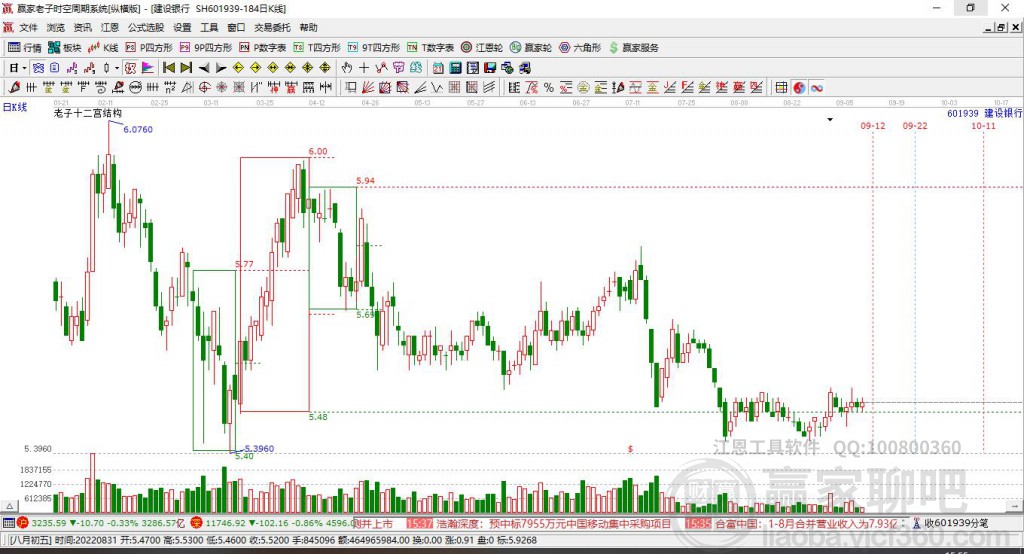Click the save disk icon
The height and width of the screenshot is (554, 1024).
[x=490, y=68]
